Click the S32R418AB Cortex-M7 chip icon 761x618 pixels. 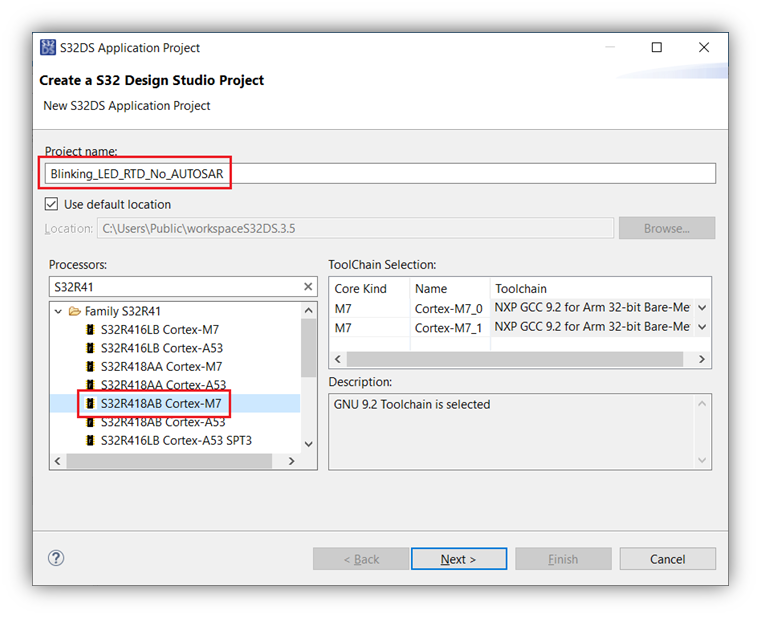pyautogui.click(x=91, y=404)
